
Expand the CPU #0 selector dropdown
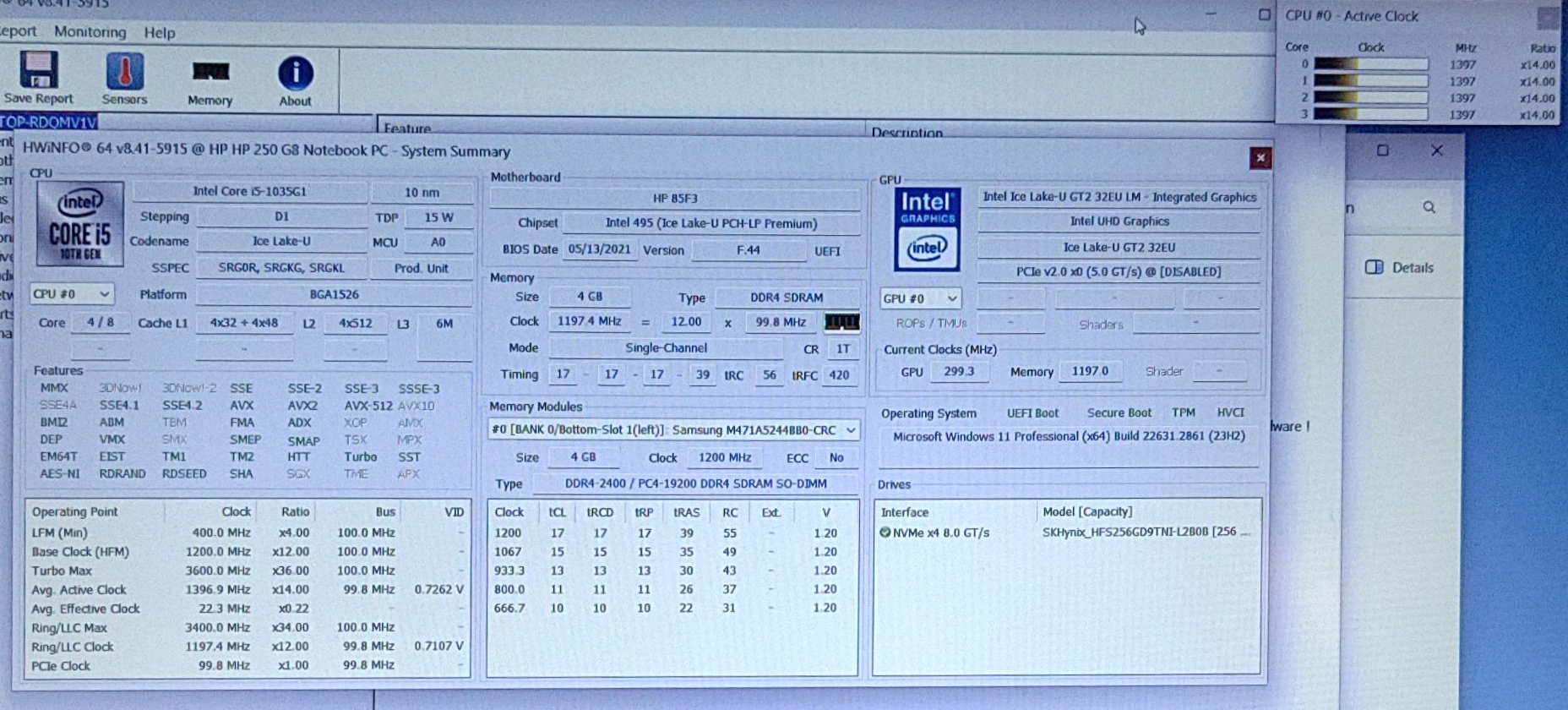72,294
